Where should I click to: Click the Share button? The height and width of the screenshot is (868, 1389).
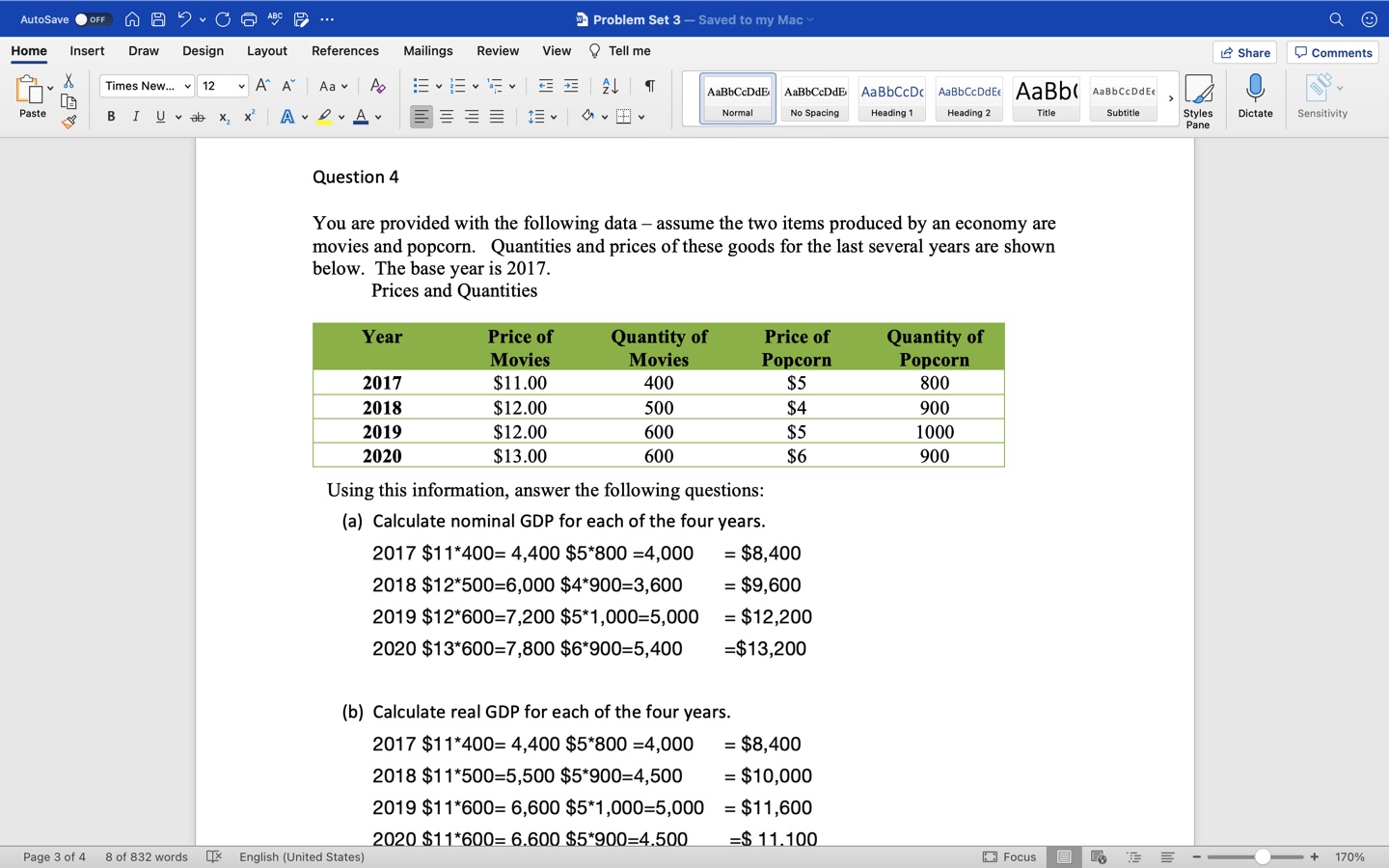coord(1244,52)
